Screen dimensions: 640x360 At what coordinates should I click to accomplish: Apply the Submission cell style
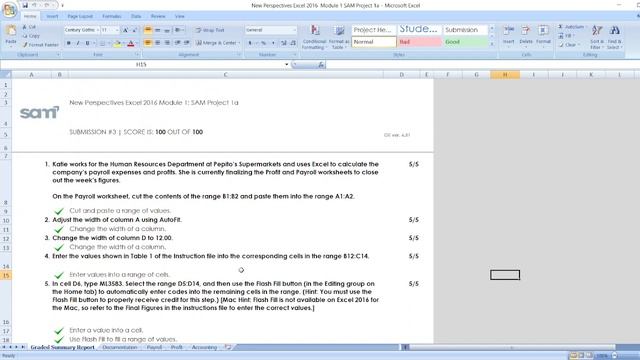click(x=464, y=30)
